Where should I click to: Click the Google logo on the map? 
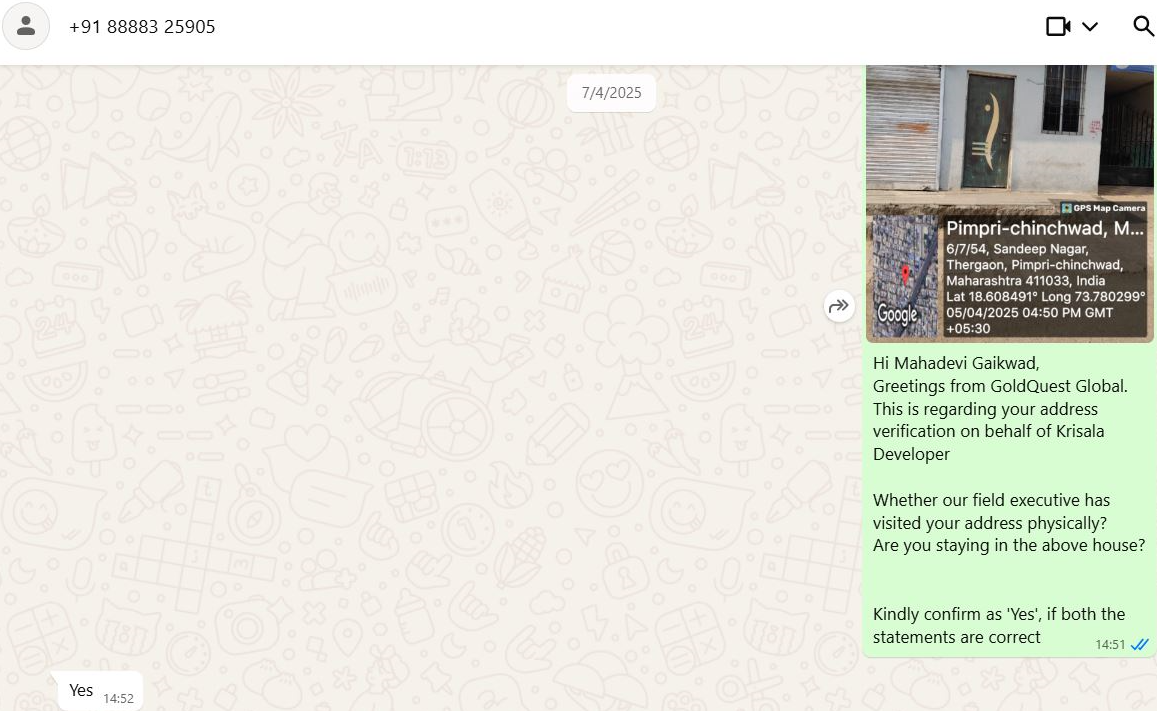coord(897,314)
